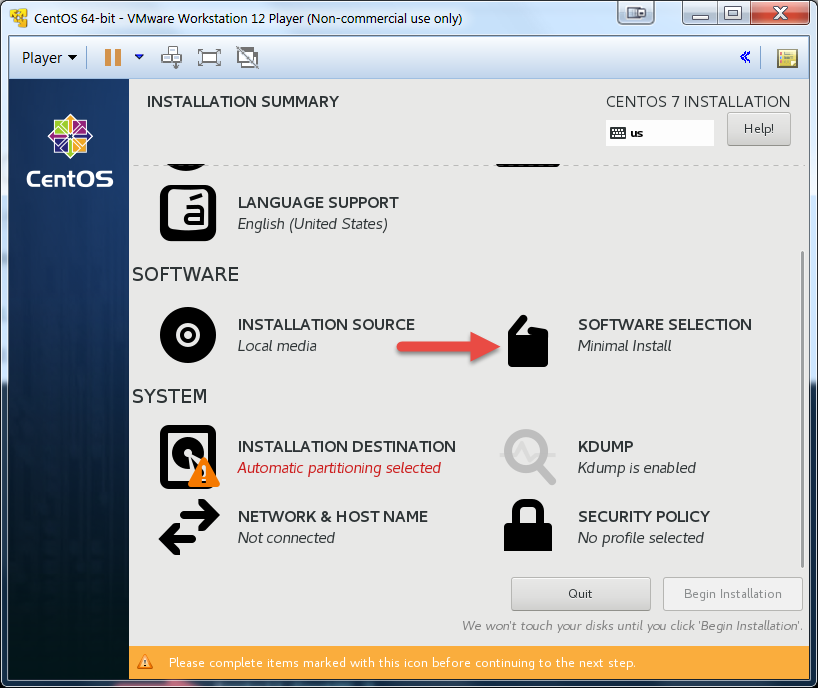Click Kdump is enabled text
Screen dimensions: 818x688
click(636, 468)
